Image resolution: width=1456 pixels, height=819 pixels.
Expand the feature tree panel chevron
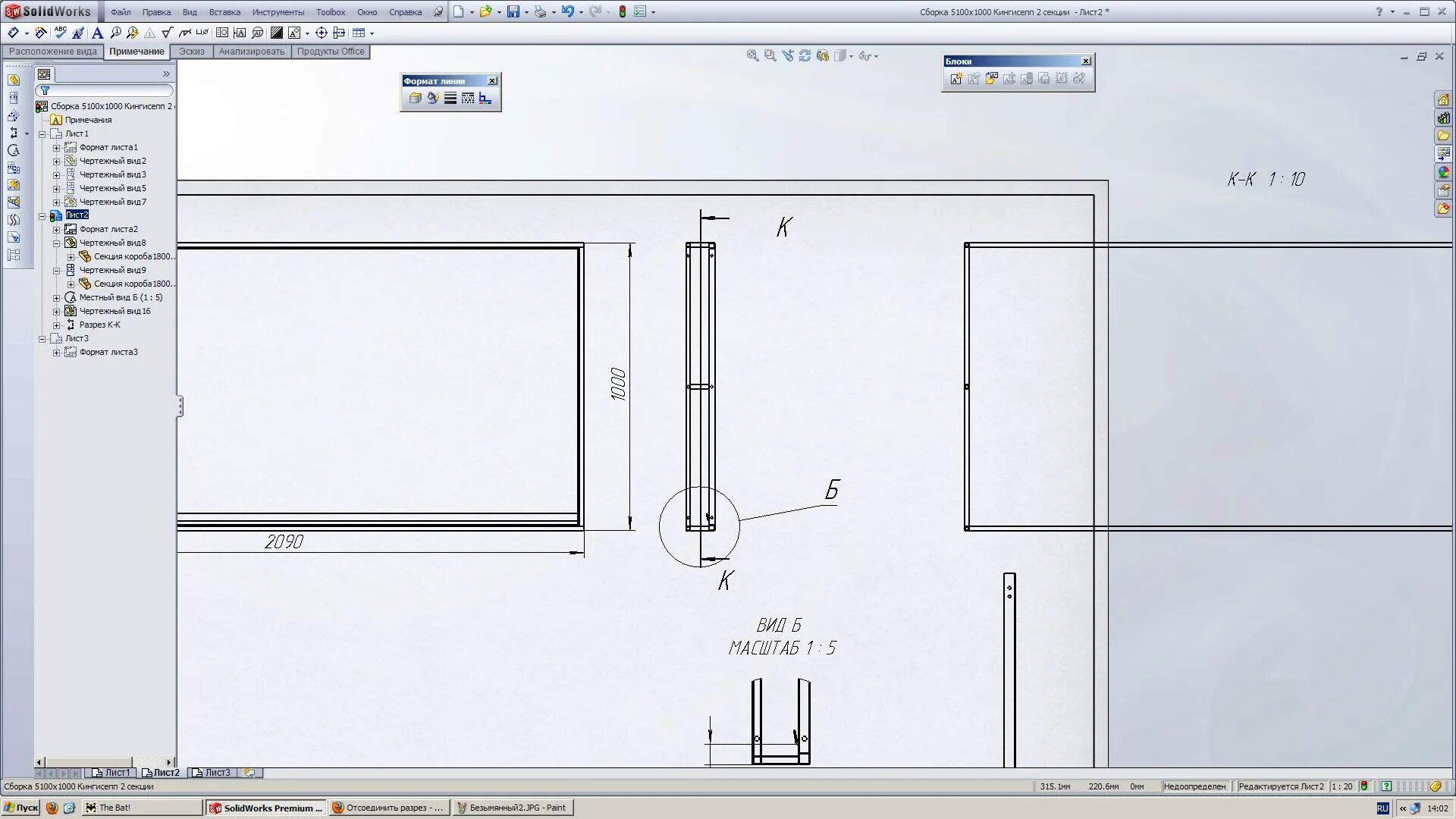pos(166,74)
